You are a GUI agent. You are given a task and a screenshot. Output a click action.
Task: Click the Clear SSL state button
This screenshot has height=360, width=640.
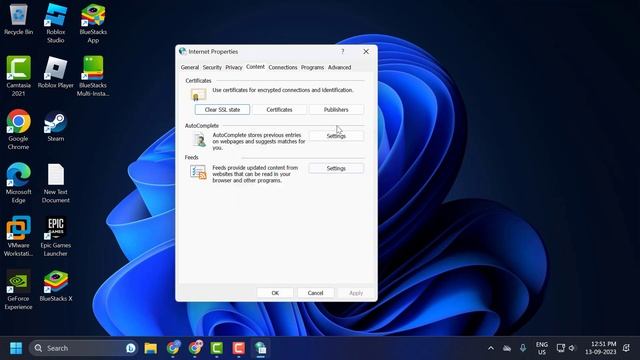click(x=222, y=109)
